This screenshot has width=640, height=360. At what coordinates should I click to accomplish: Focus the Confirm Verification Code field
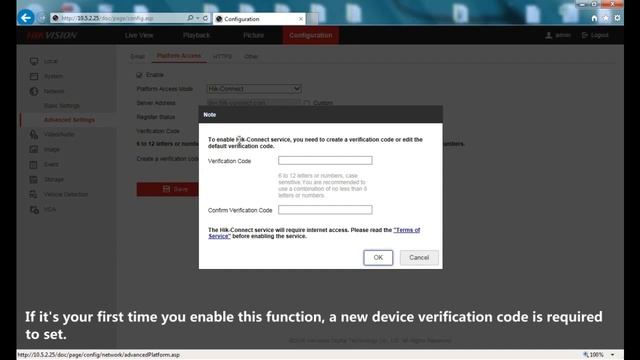click(325, 210)
